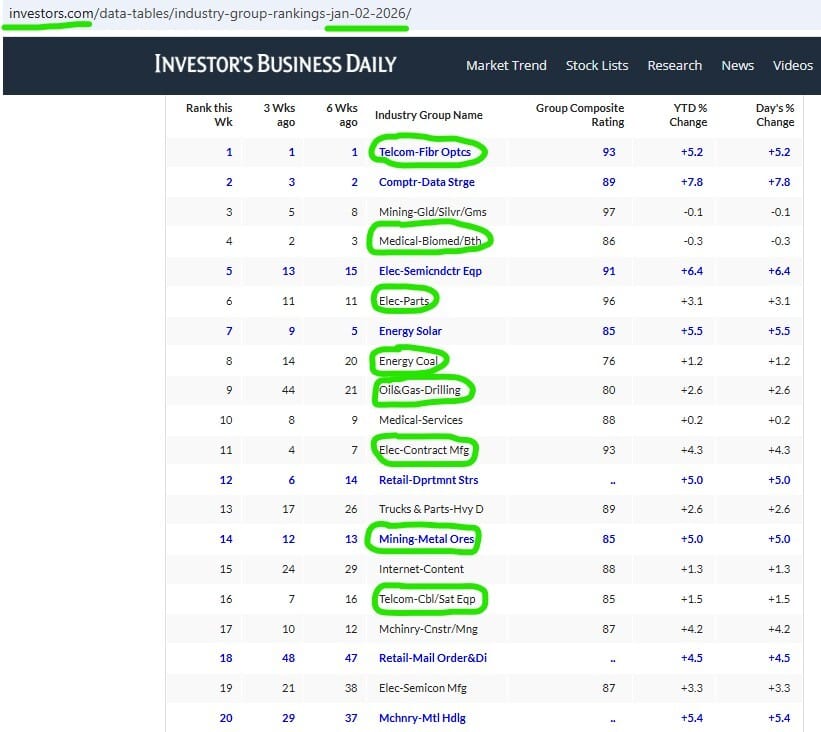
Task: Open Telcom-Fibr Optcs group link
Action: [x=425, y=152]
